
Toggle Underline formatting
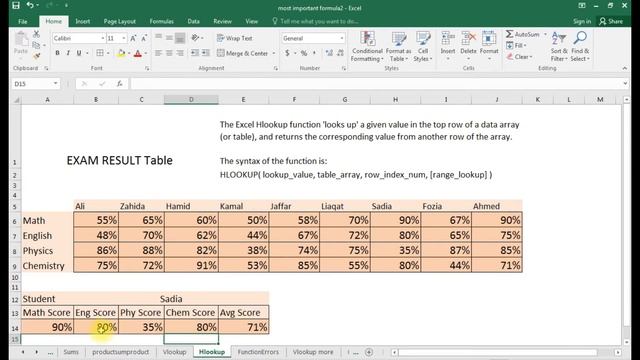(78, 53)
